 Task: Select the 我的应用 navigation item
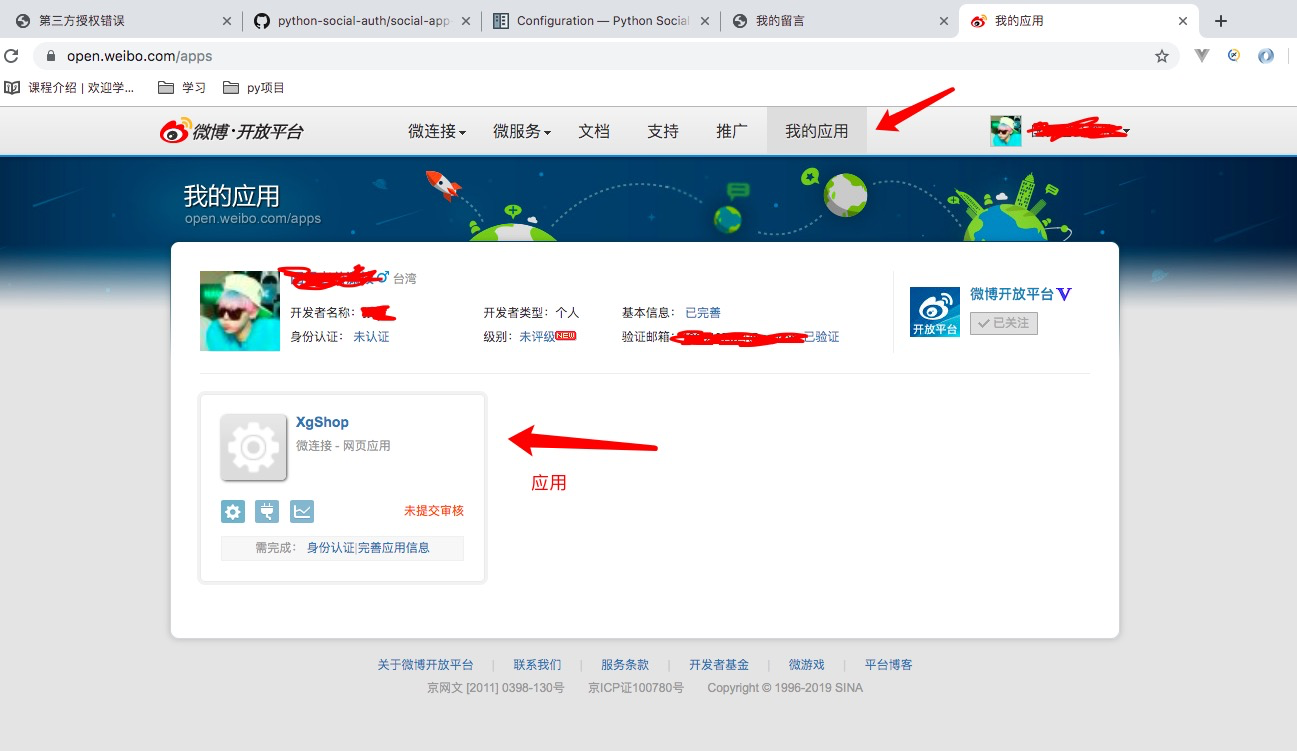816,130
